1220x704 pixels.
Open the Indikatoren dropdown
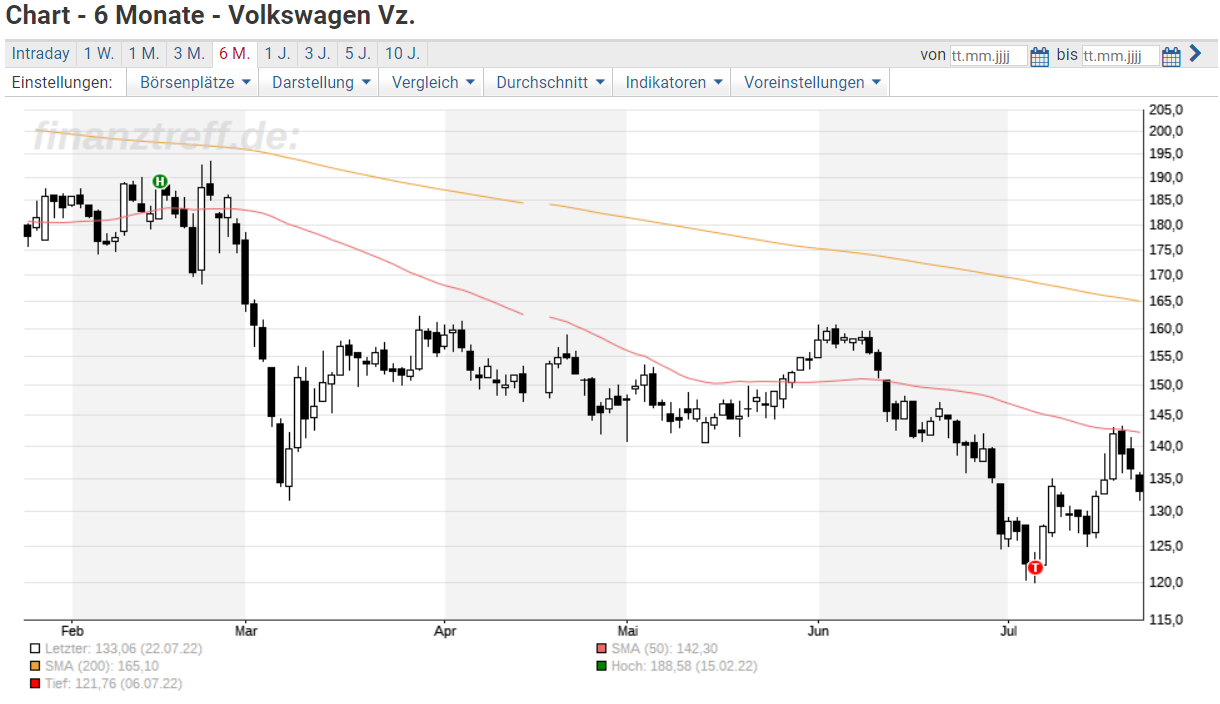672,83
